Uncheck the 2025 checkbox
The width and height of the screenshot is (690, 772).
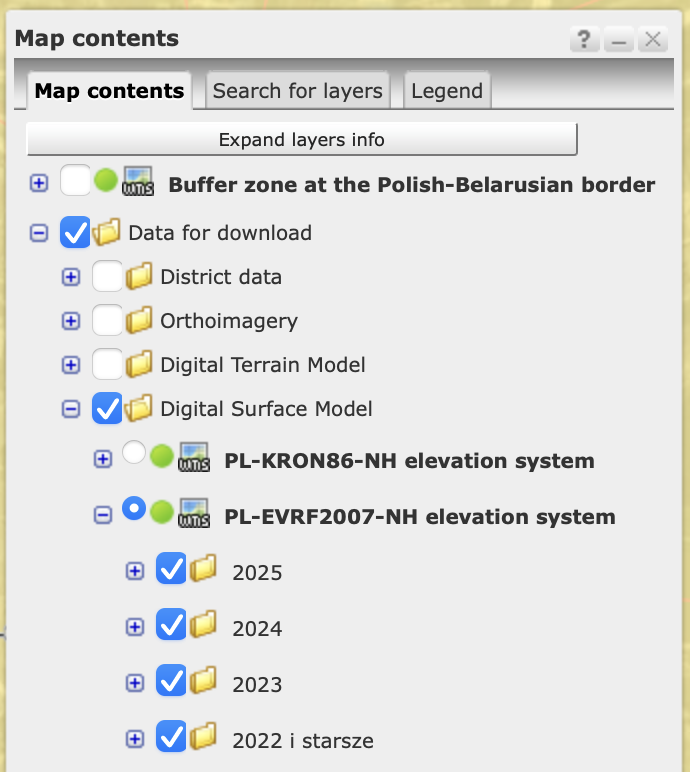click(171, 568)
